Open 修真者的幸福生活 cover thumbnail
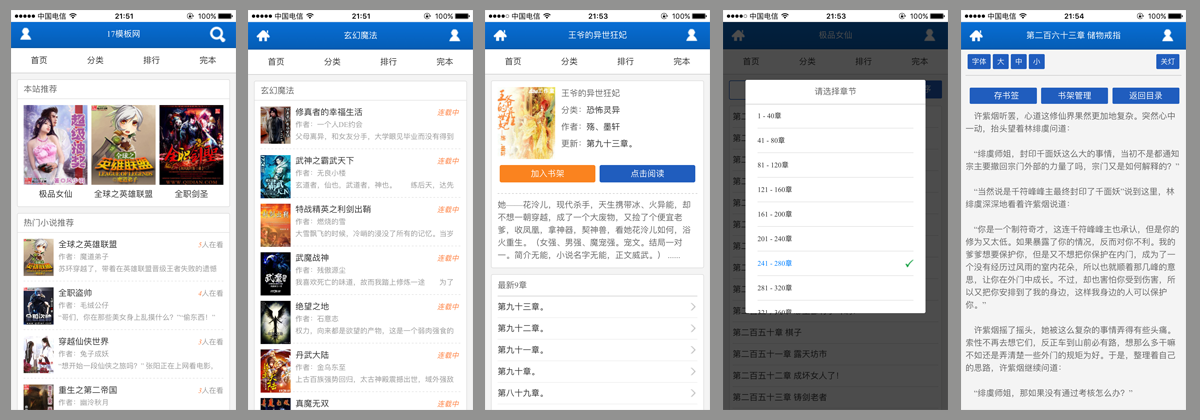Image resolution: width=1200 pixels, height=420 pixels. (x=275, y=125)
